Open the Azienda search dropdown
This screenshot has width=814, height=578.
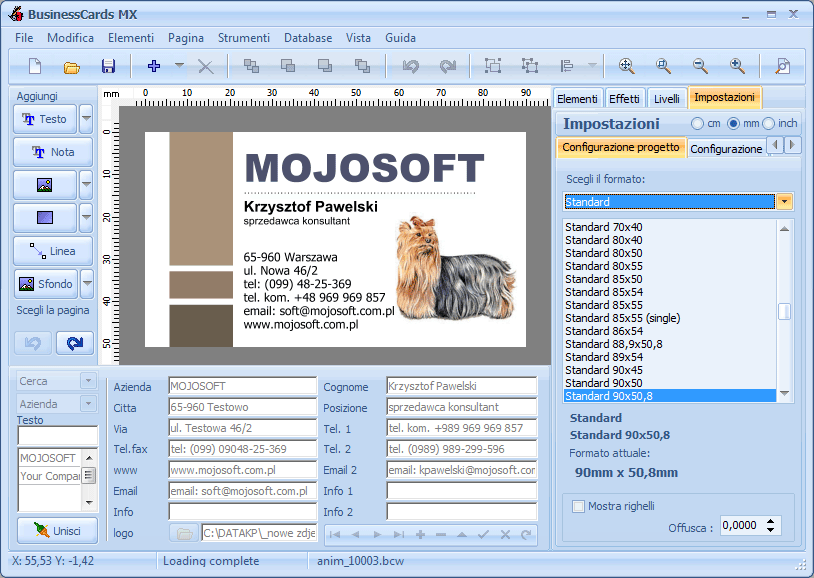pyautogui.click(x=88, y=404)
